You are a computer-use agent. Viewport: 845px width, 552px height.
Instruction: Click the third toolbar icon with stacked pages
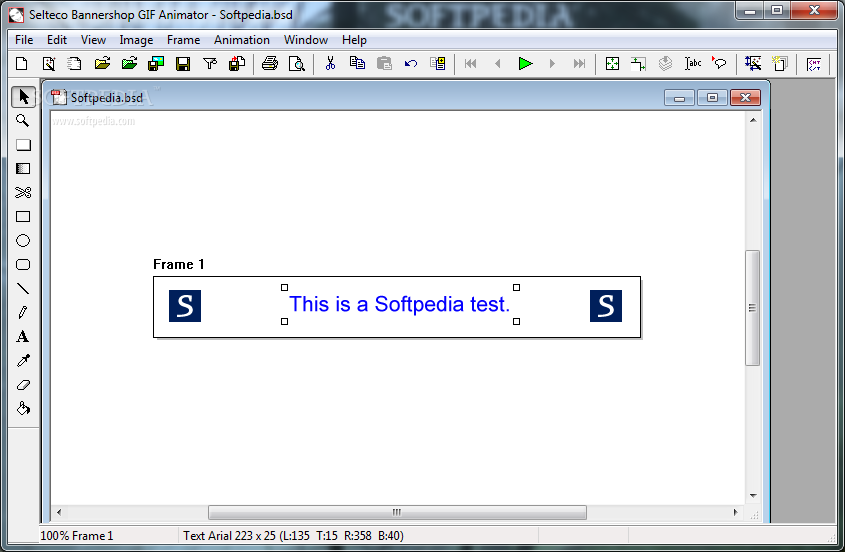(x=74, y=64)
